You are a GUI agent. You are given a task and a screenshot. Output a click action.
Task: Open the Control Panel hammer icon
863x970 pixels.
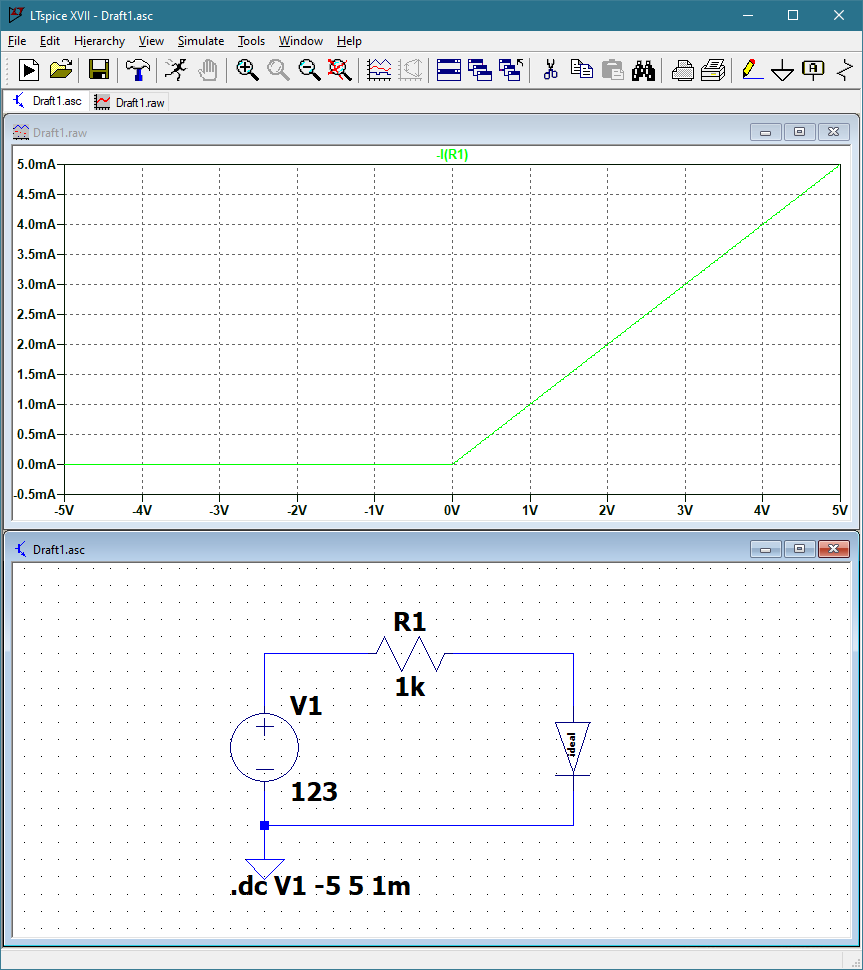click(x=137, y=70)
